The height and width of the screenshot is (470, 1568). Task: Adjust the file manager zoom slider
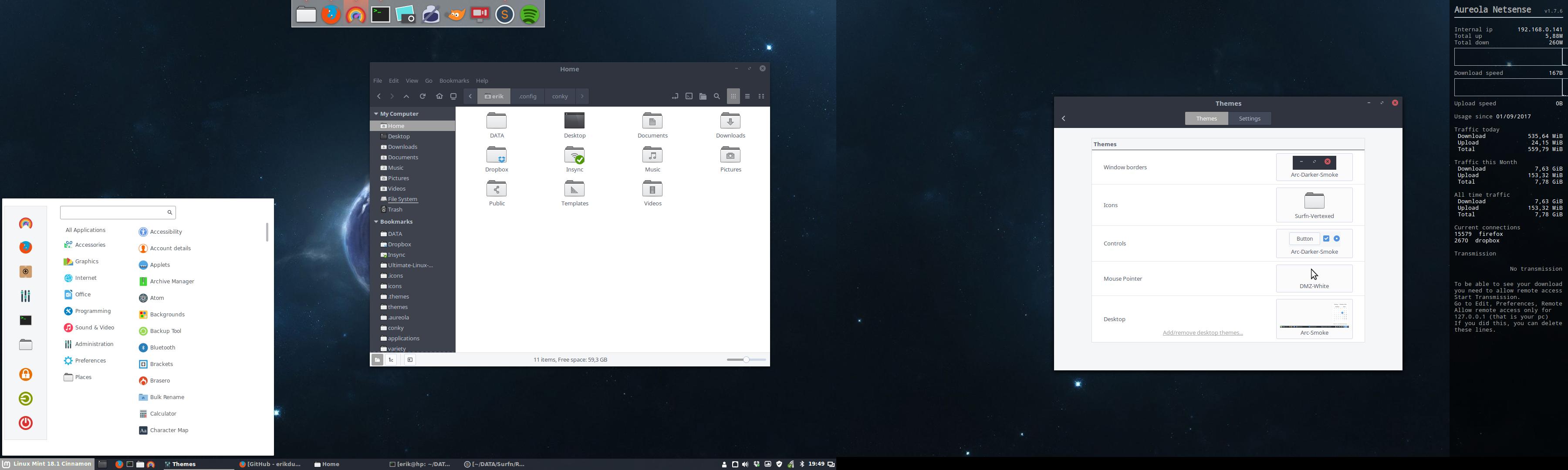click(x=746, y=360)
